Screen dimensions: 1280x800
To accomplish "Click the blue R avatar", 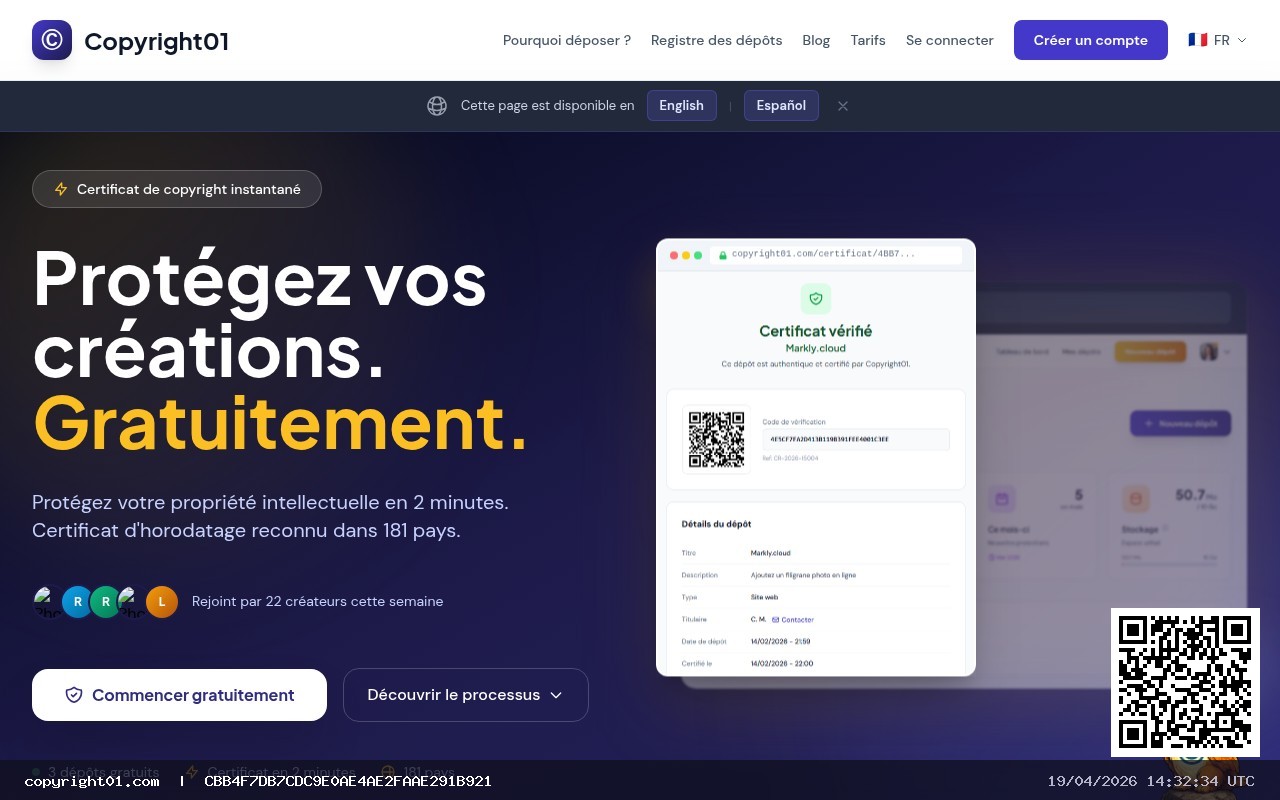I will (78, 601).
